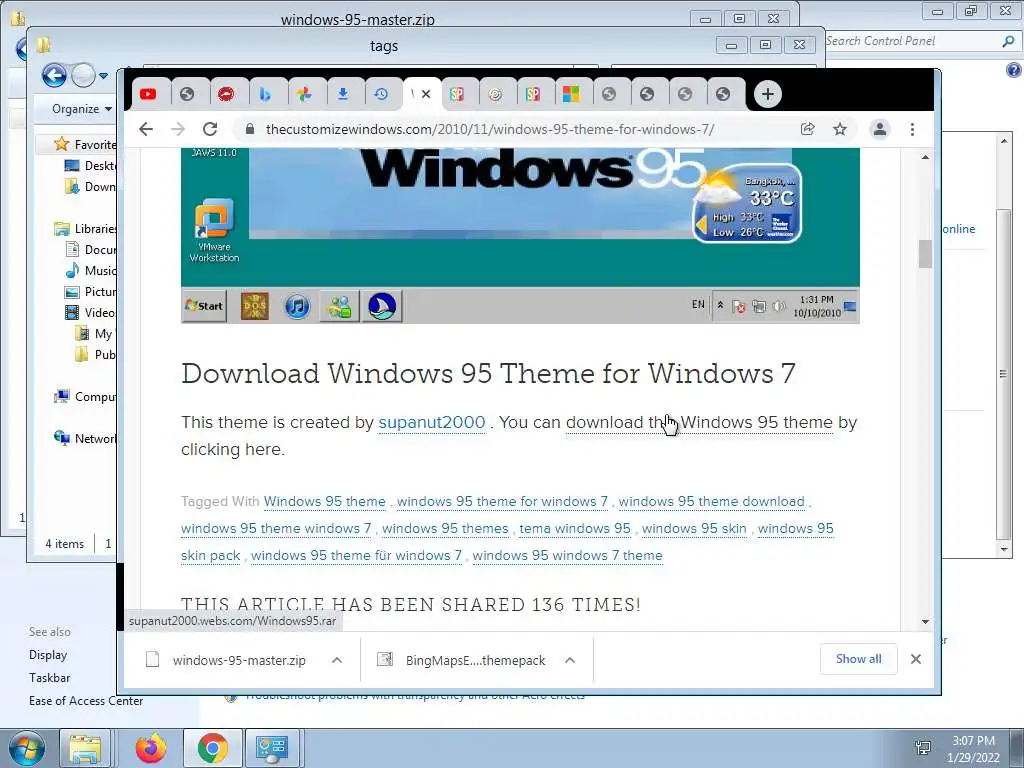
Task: Open a new tab with plus button
Action: coord(767,94)
